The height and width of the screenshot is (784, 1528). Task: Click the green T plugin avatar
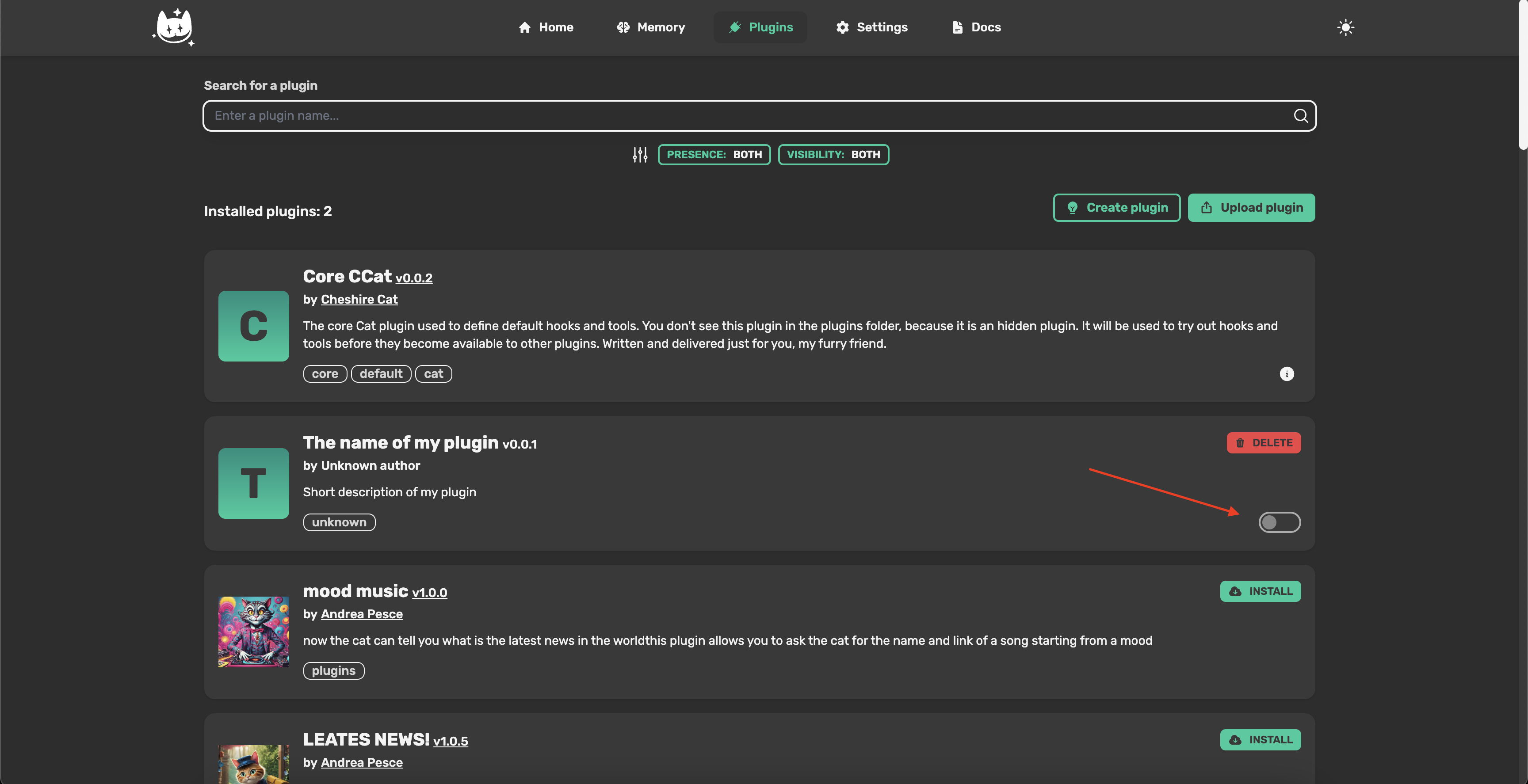pyautogui.click(x=253, y=483)
